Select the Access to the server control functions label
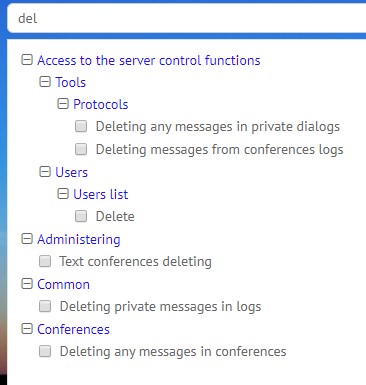 click(149, 60)
